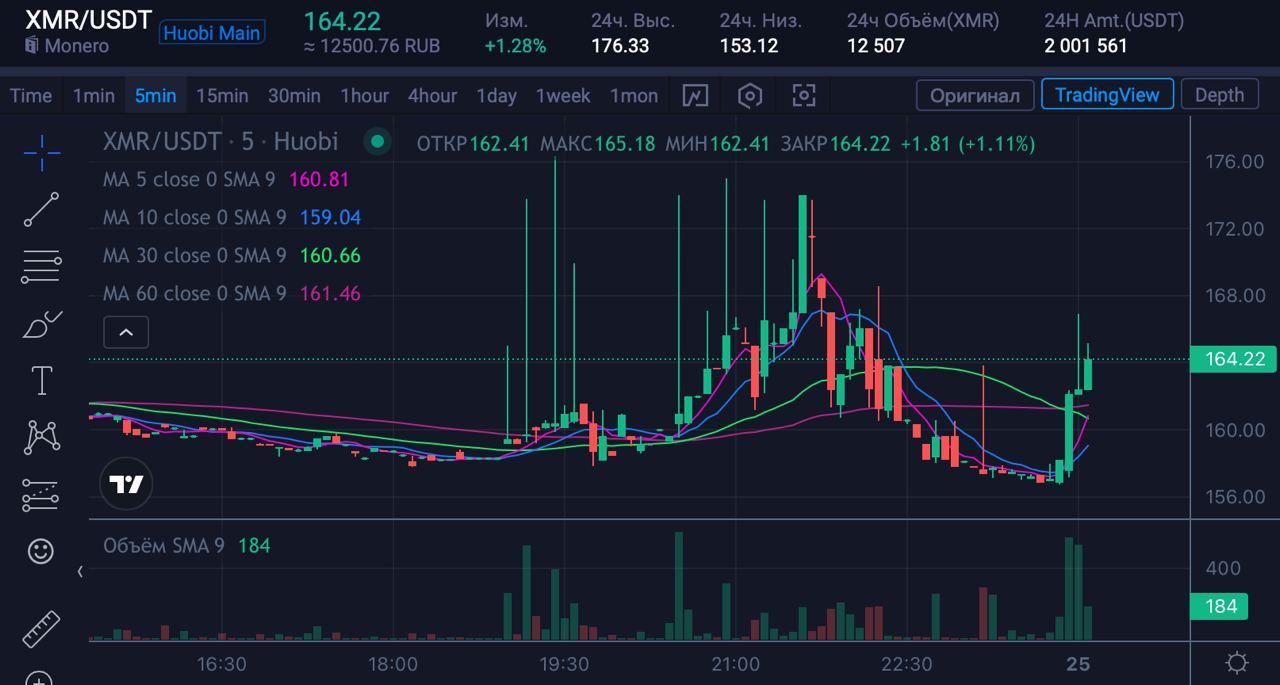
Task: Select the trend line drawing tool
Action: coord(41,209)
